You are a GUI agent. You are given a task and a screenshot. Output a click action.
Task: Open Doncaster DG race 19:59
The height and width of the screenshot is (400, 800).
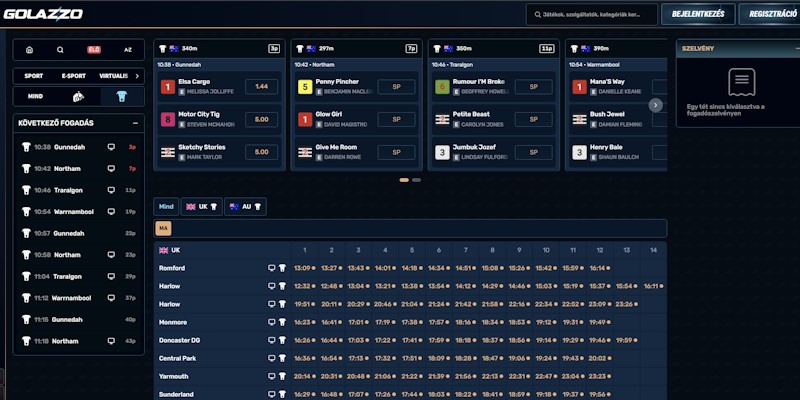627,340
